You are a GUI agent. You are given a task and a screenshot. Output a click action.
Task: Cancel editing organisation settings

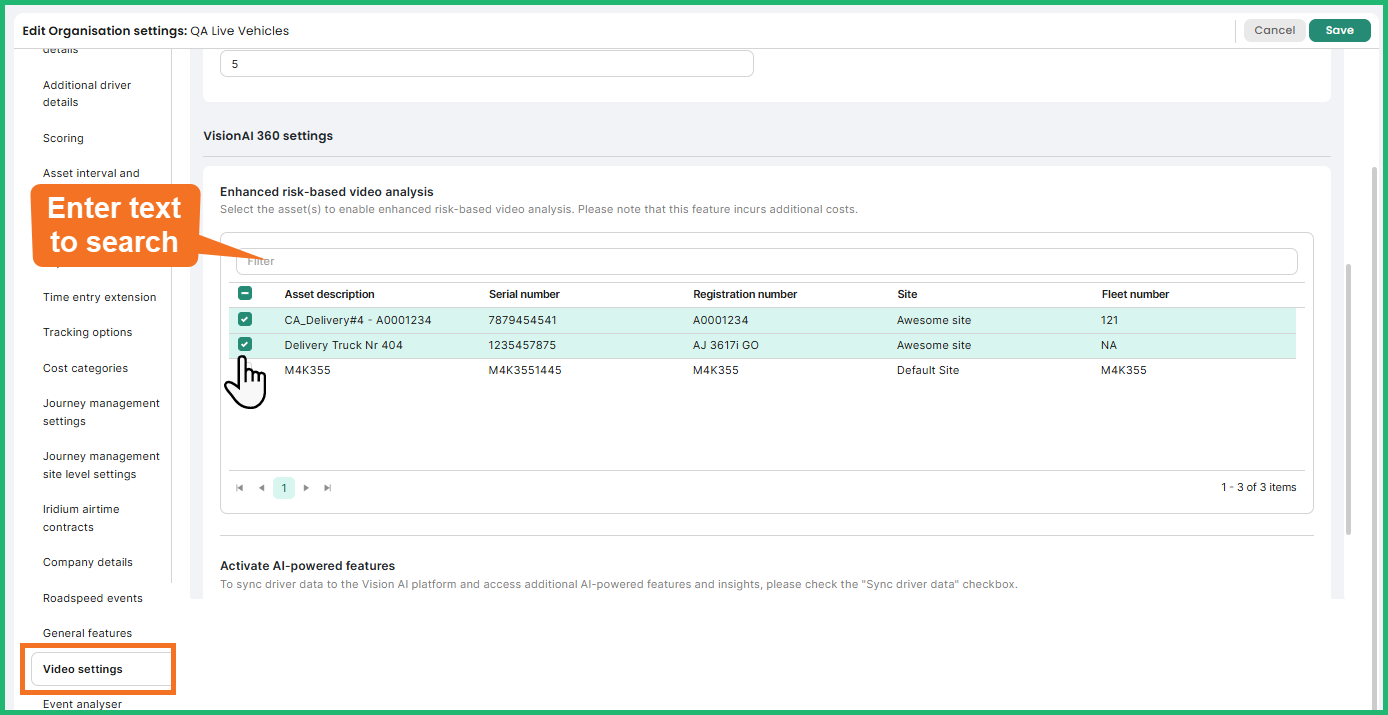click(x=1274, y=30)
